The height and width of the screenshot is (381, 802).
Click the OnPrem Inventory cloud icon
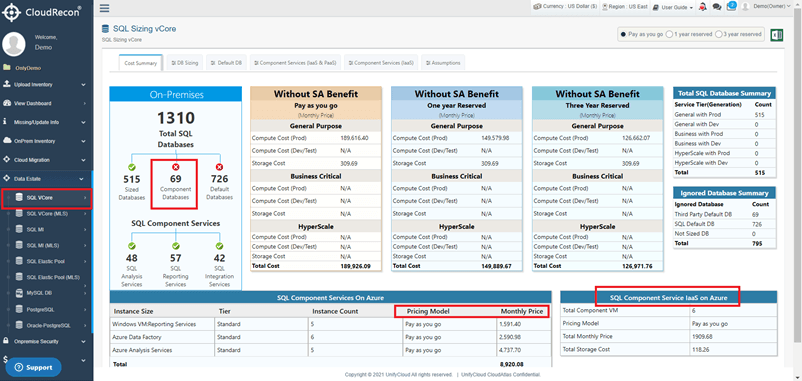point(6,141)
